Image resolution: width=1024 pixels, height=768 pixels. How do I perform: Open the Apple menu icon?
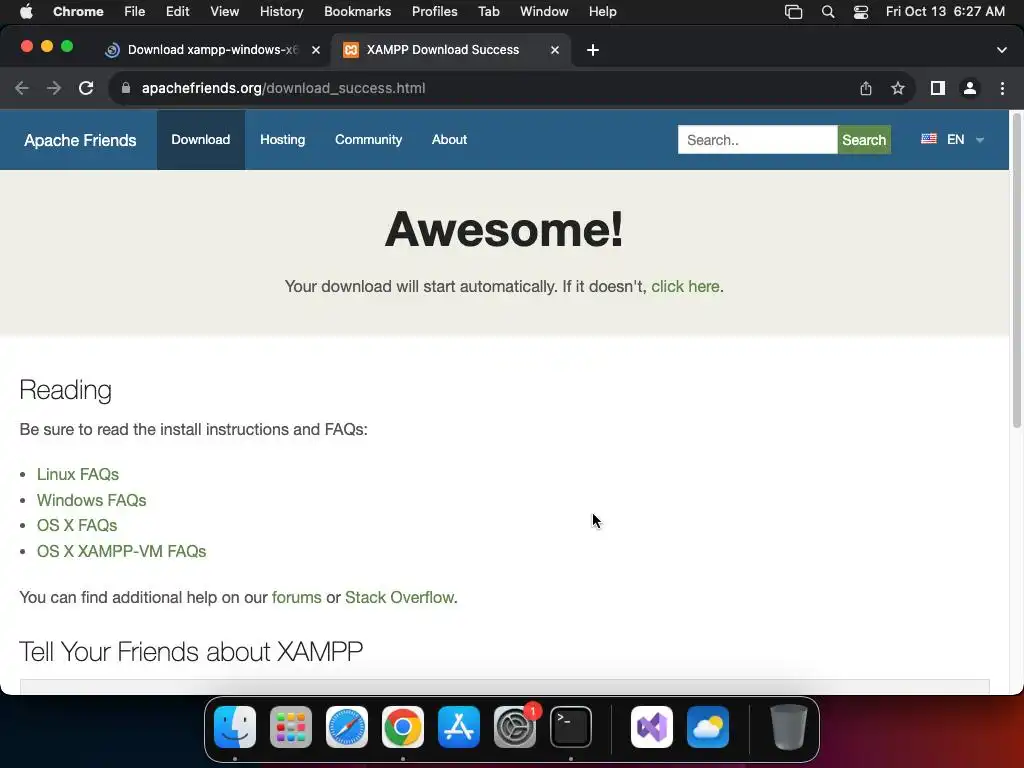pos(26,11)
